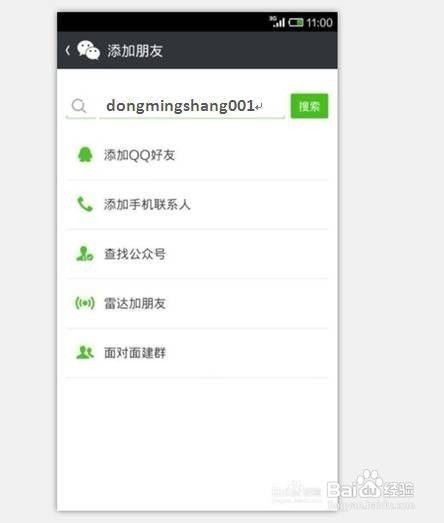The width and height of the screenshot is (444, 523).
Task: Select 查找公众号 option
Action: click(197, 254)
